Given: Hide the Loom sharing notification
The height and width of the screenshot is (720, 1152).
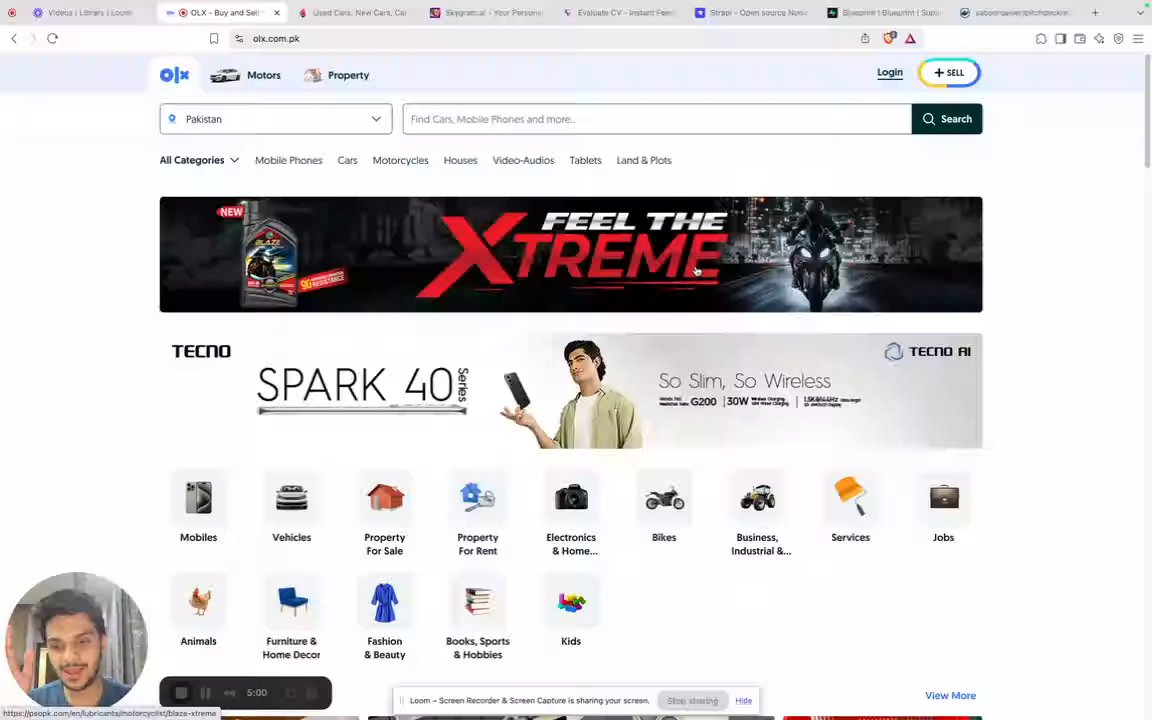Looking at the screenshot, I should pyautogui.click(x=744, y=700).
